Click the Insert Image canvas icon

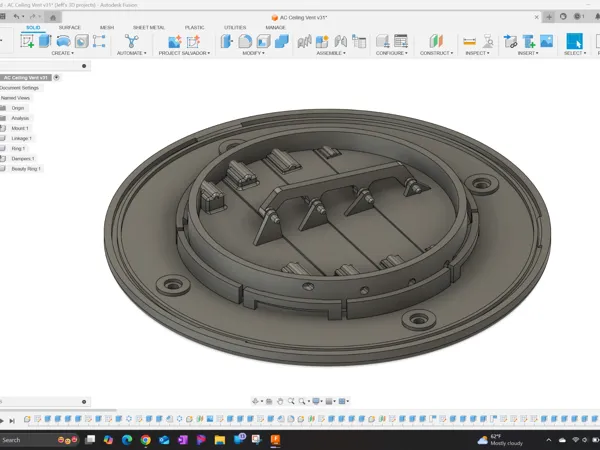547,41
